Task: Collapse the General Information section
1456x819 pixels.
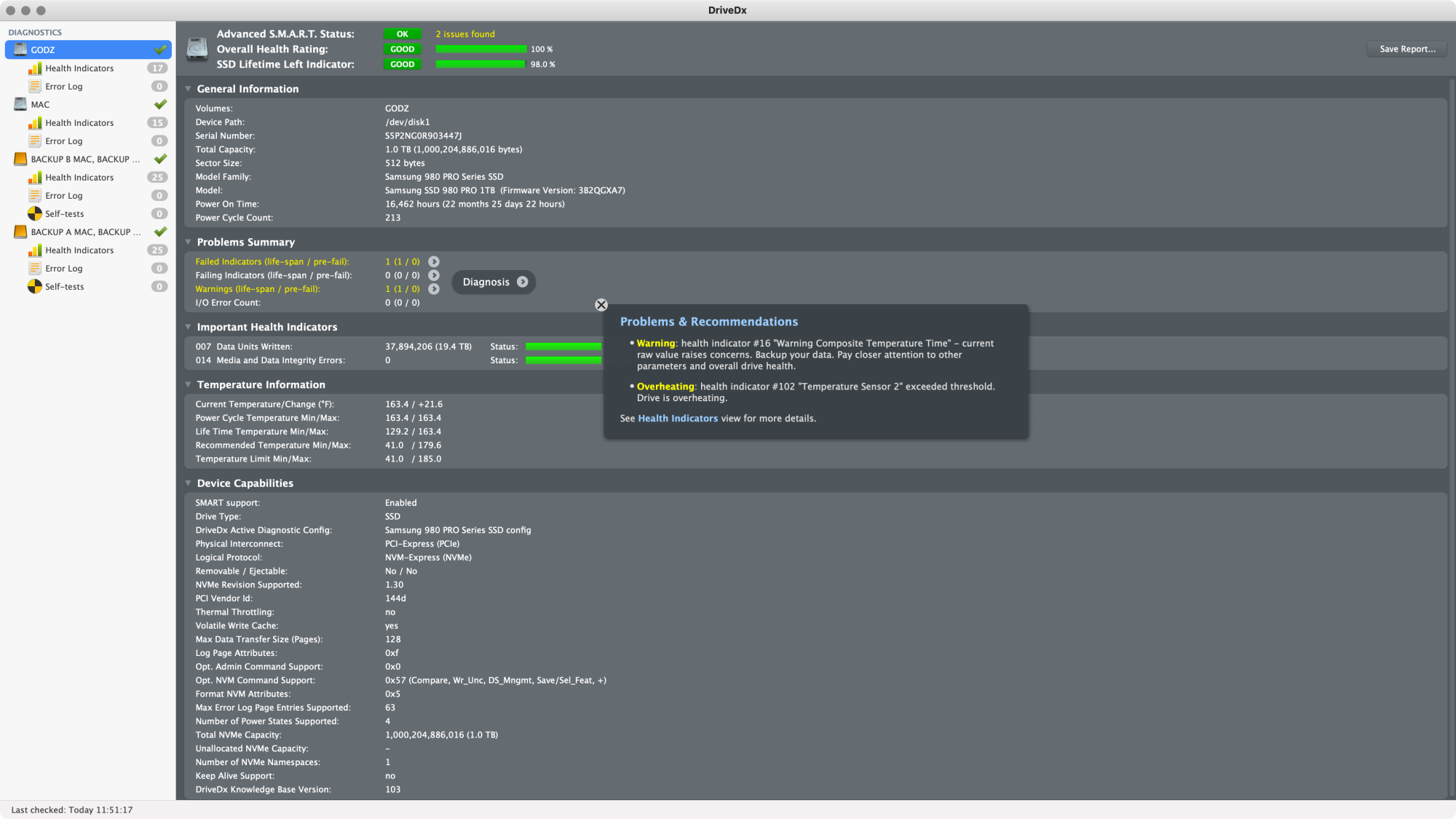Action: 189,89
